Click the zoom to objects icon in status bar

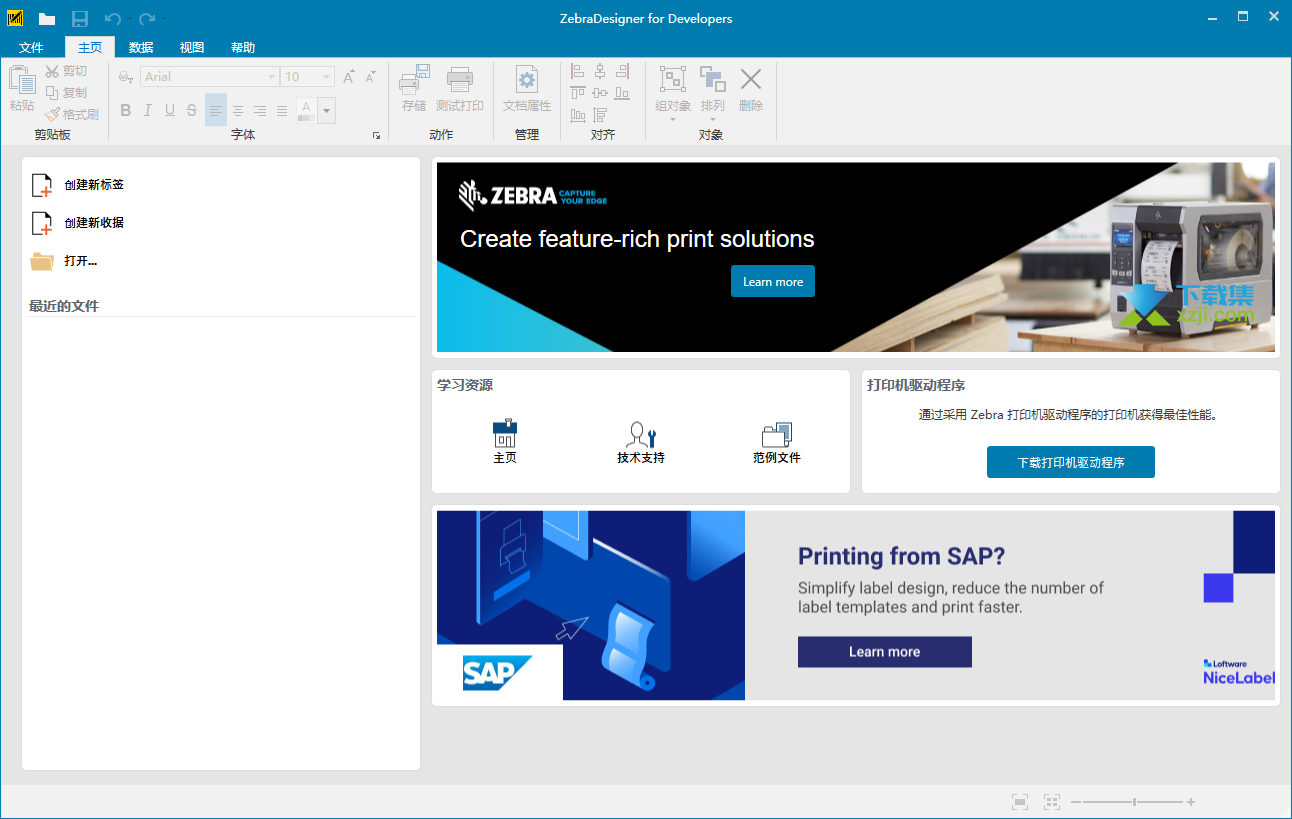coord(1052,802)
